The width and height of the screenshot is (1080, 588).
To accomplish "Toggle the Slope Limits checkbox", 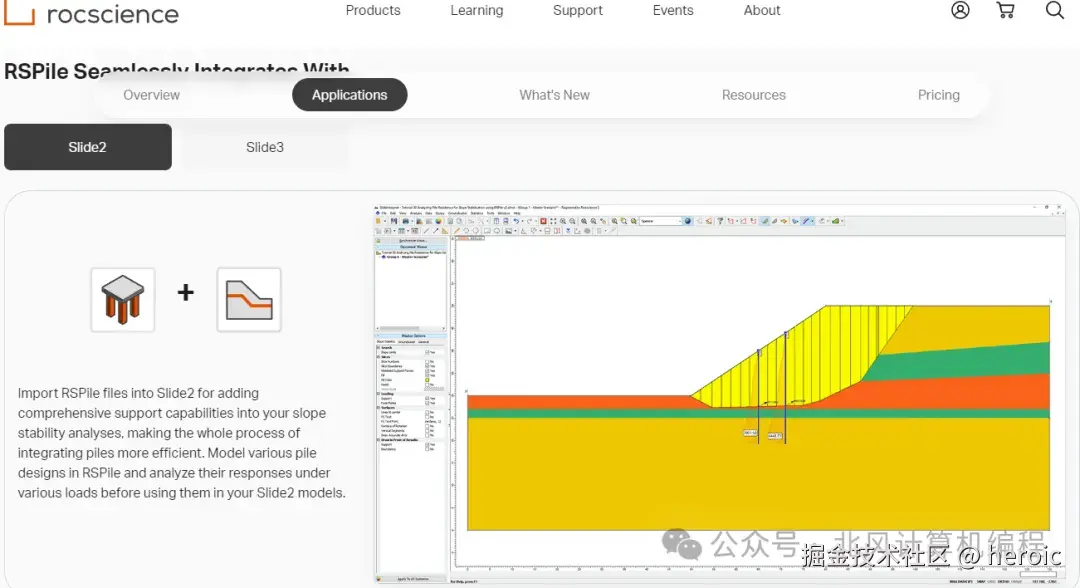I will click(x=427, y=352).
